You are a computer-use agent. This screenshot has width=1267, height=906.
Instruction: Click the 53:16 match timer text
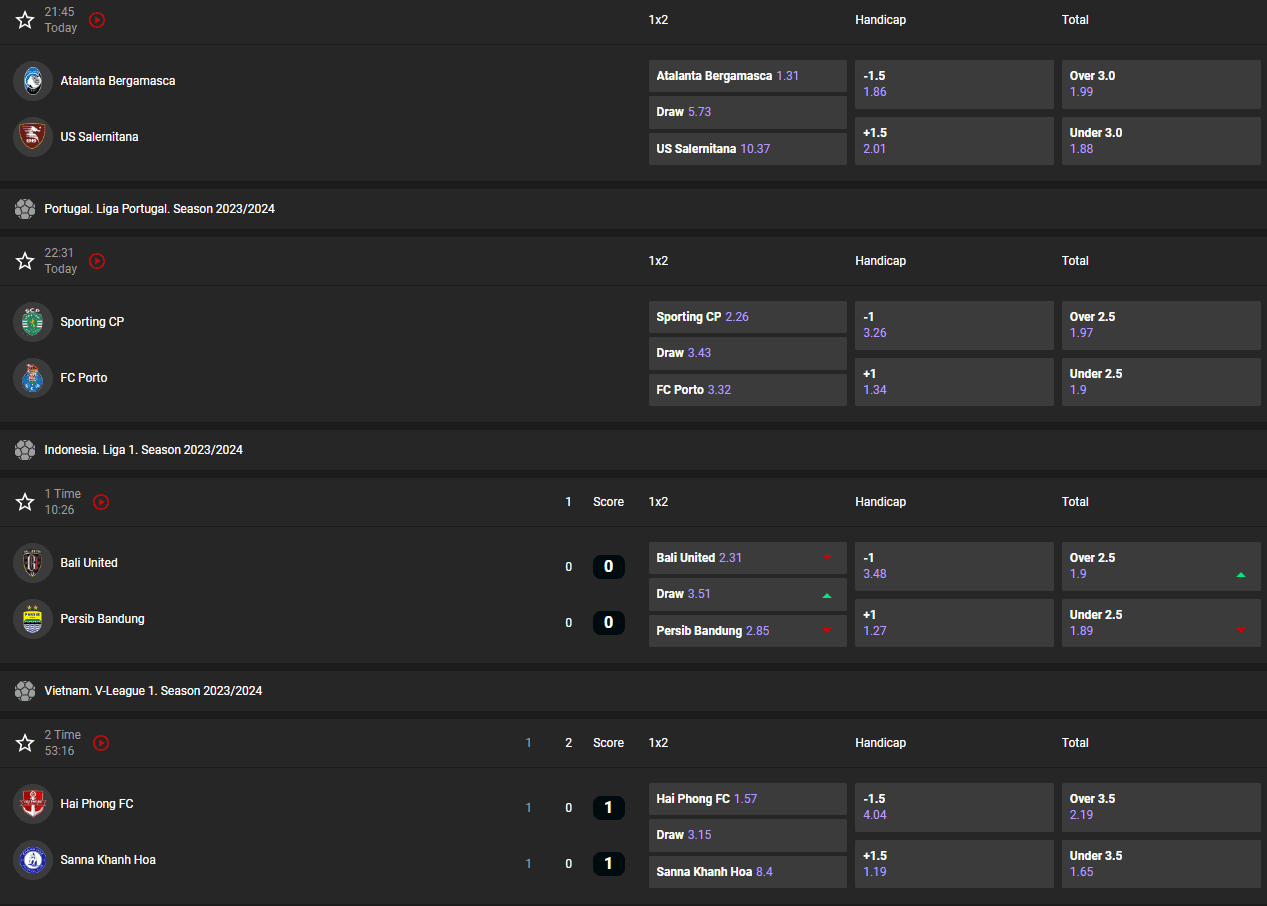(60, 751)
